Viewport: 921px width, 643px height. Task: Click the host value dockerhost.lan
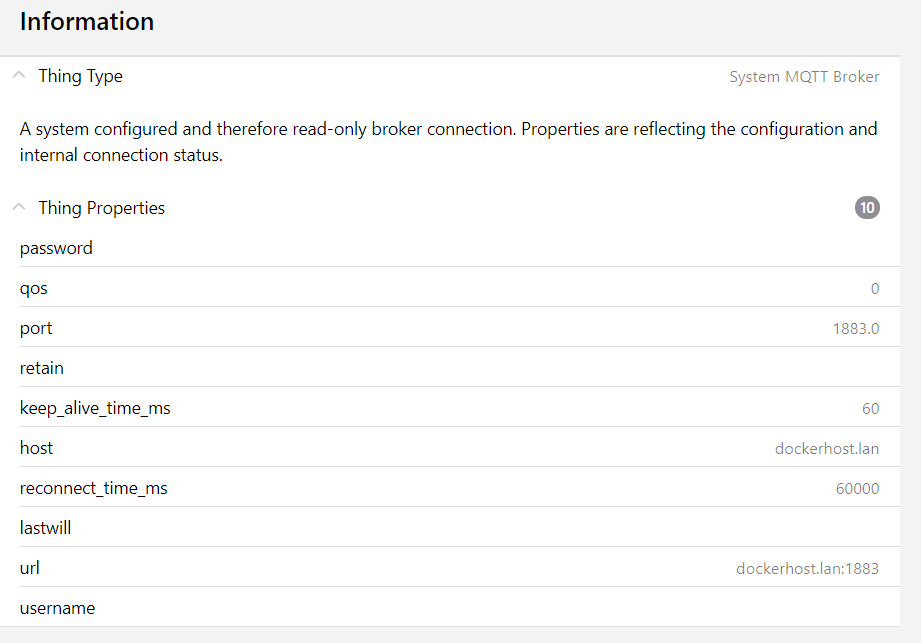point(826,449)
